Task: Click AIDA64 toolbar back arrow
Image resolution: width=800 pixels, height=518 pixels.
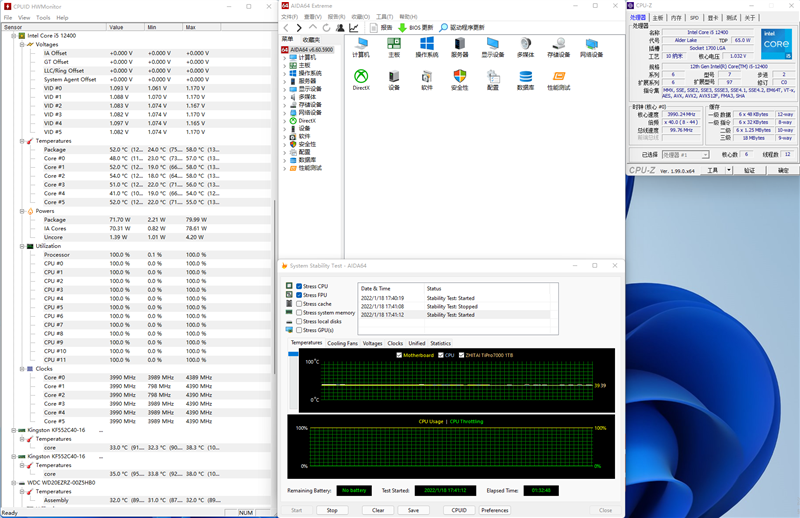Action: [286, 28]
